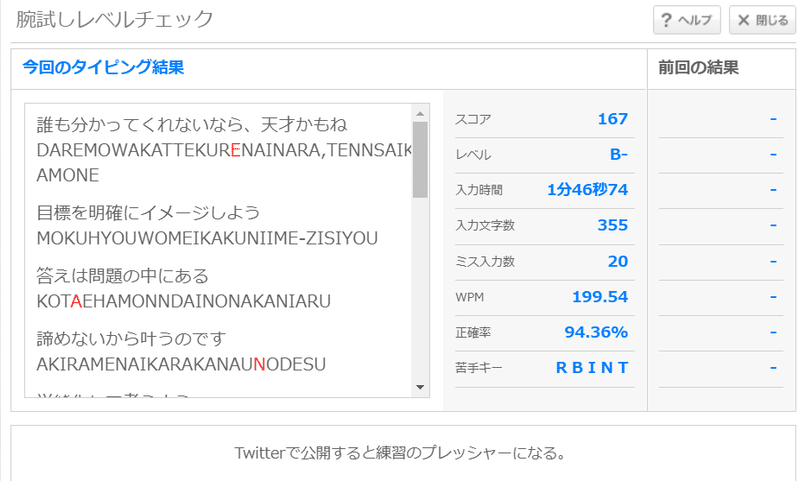The width and height of the screenshot is (800, 481).
Task: Click the accuracy value 94.36%
Action: [596, 332]
